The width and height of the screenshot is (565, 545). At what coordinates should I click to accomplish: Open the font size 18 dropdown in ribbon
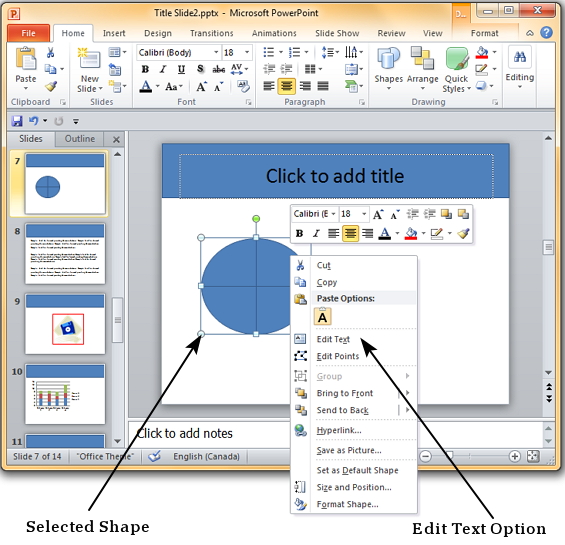pyautogui.click(x=247, y=53)
